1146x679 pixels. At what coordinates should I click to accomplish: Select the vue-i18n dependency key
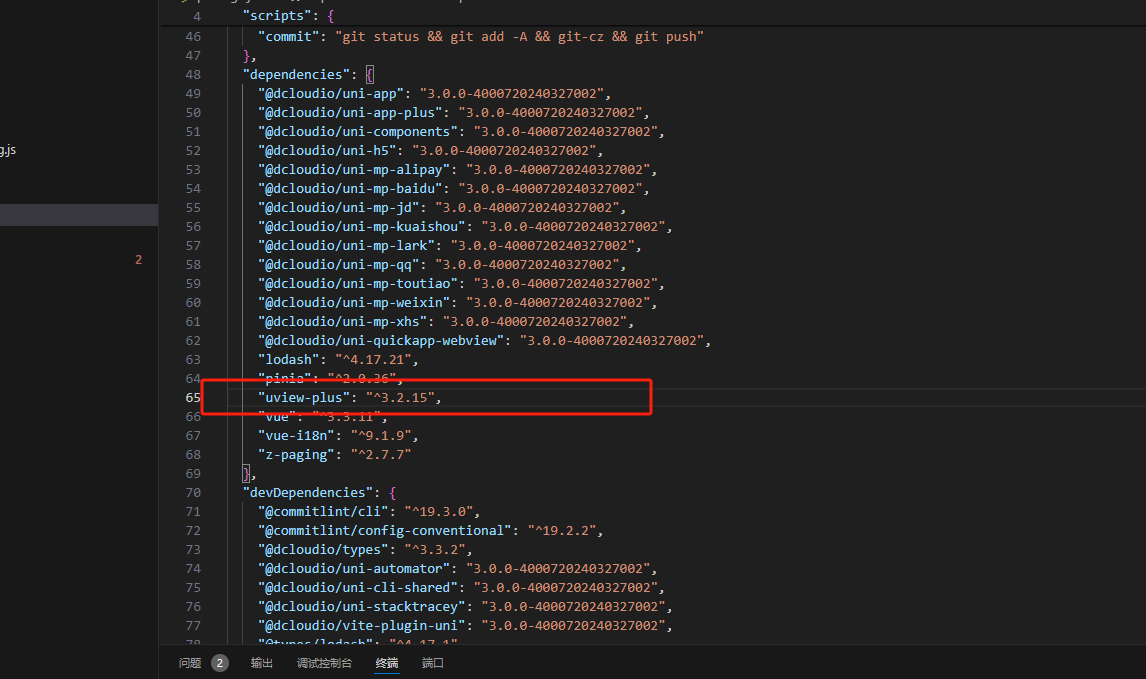(294, 435)
